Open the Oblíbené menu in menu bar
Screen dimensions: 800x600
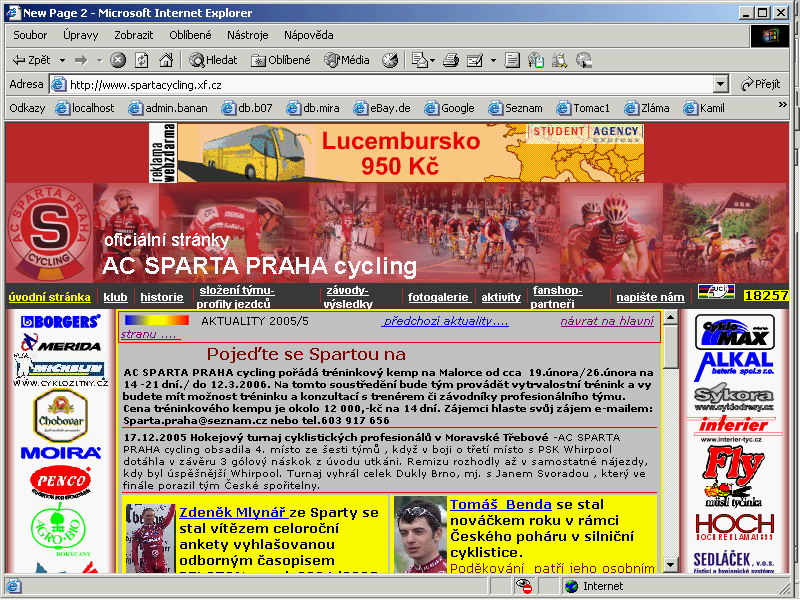[190, 35]
